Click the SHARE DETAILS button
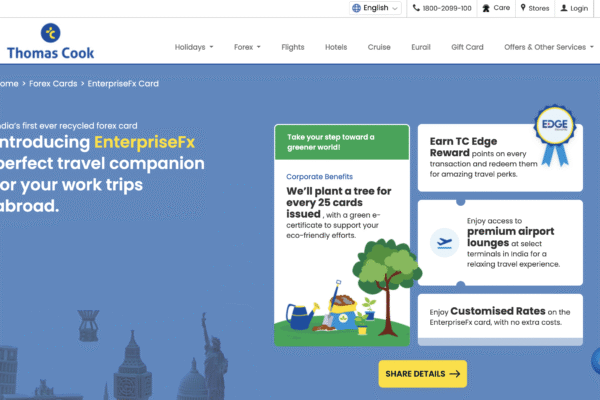 point(423,374)
